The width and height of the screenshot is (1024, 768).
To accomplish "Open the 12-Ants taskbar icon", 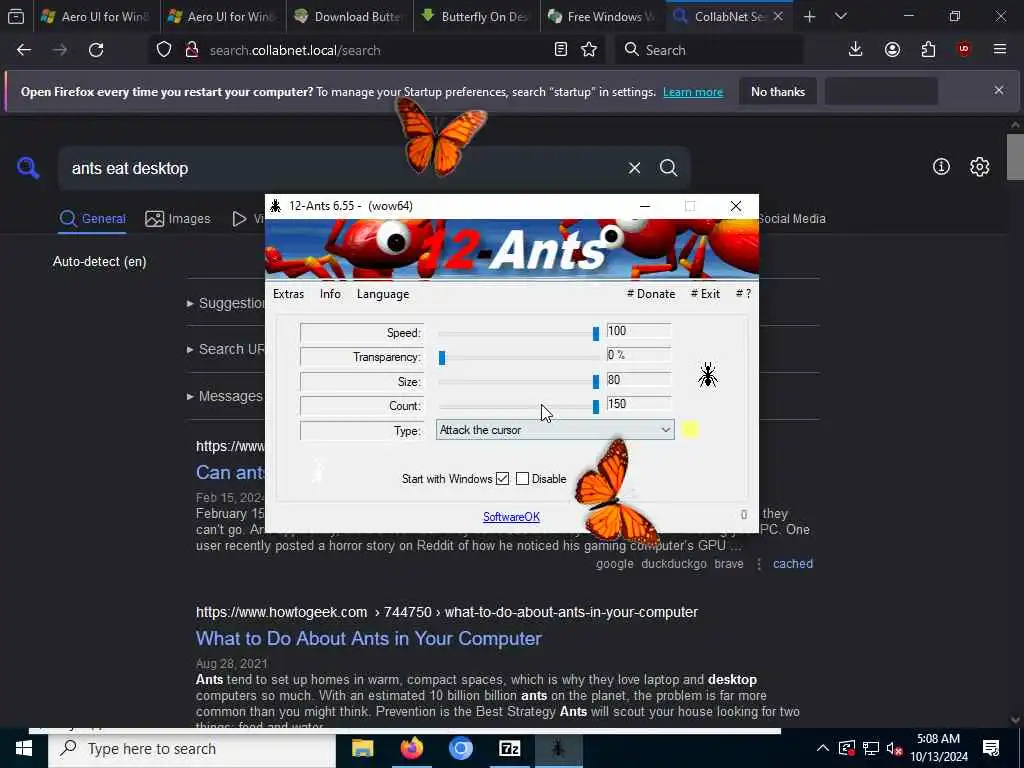I will [x=558, y=748].
